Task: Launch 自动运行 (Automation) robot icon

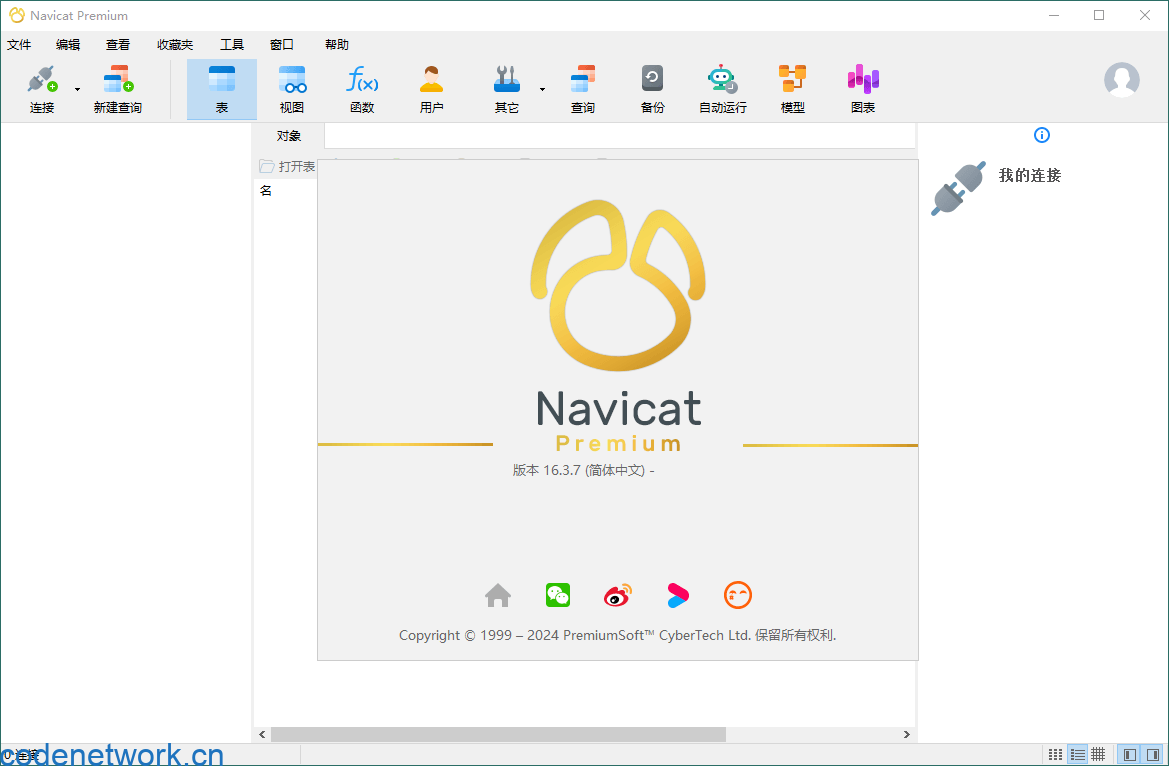Action: [722, 88]
